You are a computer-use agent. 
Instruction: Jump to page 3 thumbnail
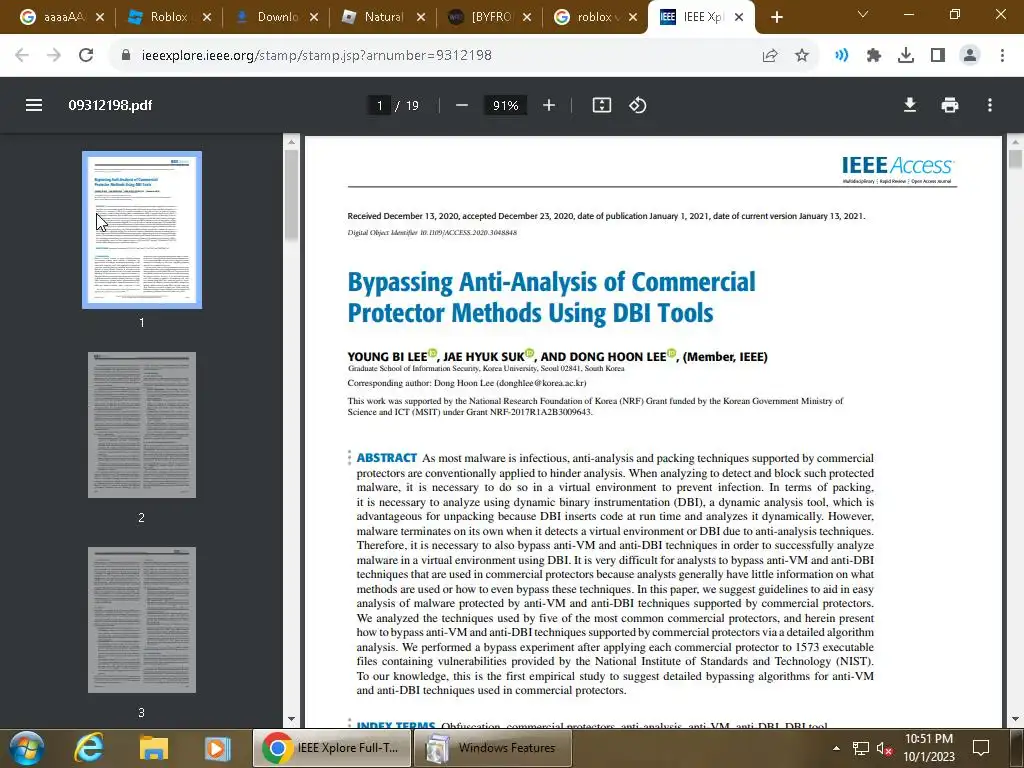pyautogui.click(x=142, y=620)
